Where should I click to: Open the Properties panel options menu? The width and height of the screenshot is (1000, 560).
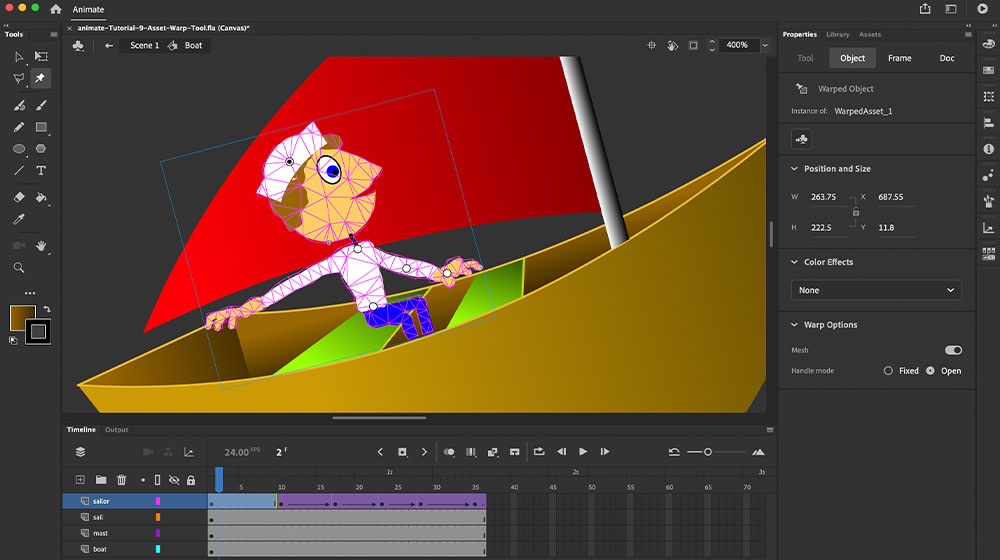(968, 34)
